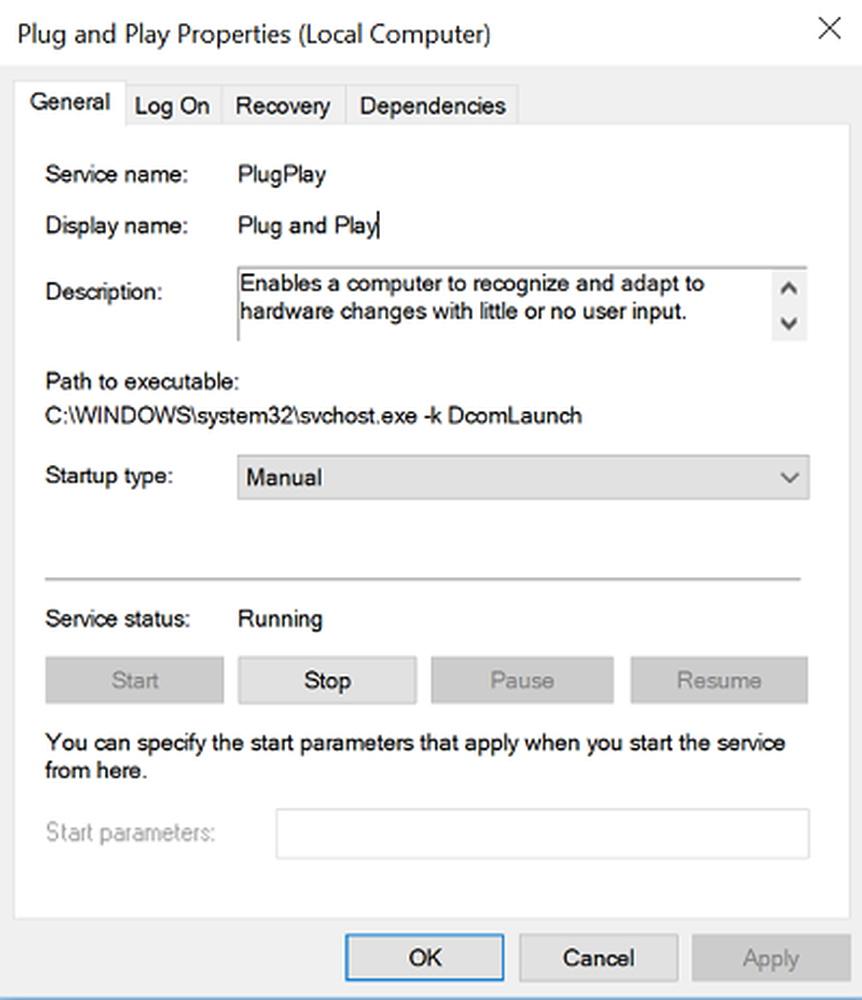Click the PlugPlay service name value
This screenshot has height=1000, width=862.
(x=282, y=175)
